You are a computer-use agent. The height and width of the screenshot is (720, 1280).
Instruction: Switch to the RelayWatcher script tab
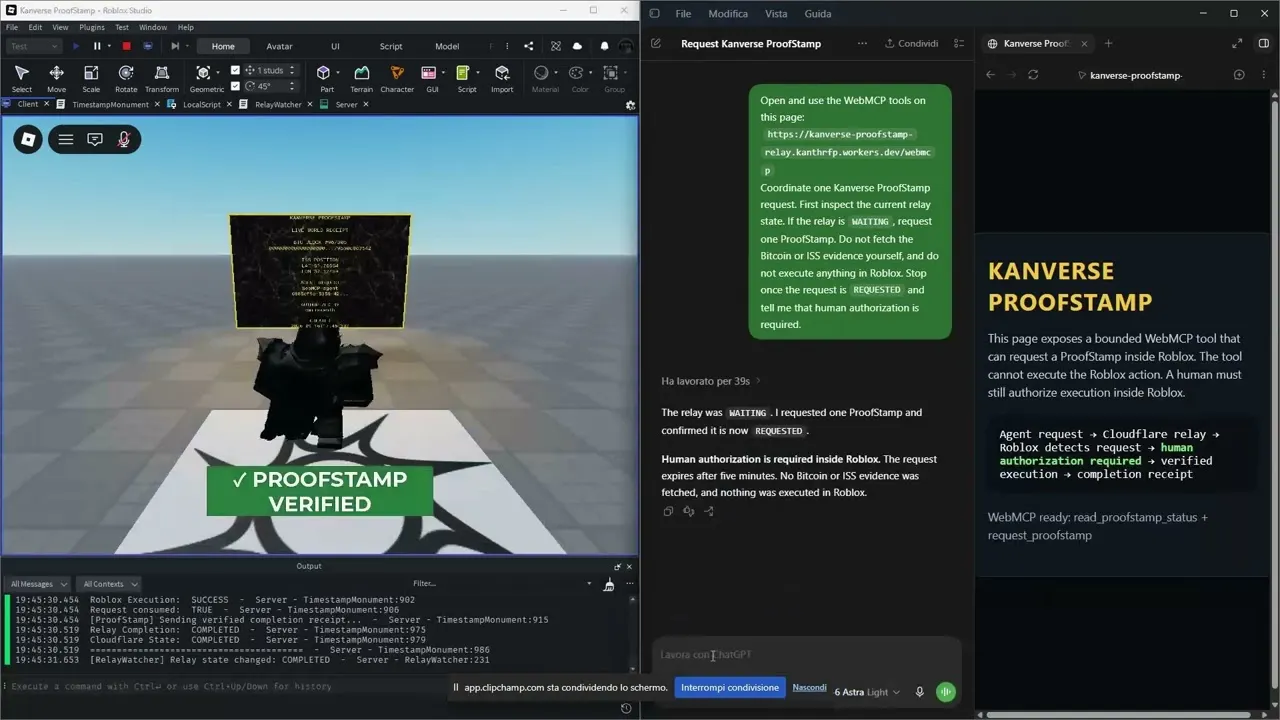pos(278,104)
